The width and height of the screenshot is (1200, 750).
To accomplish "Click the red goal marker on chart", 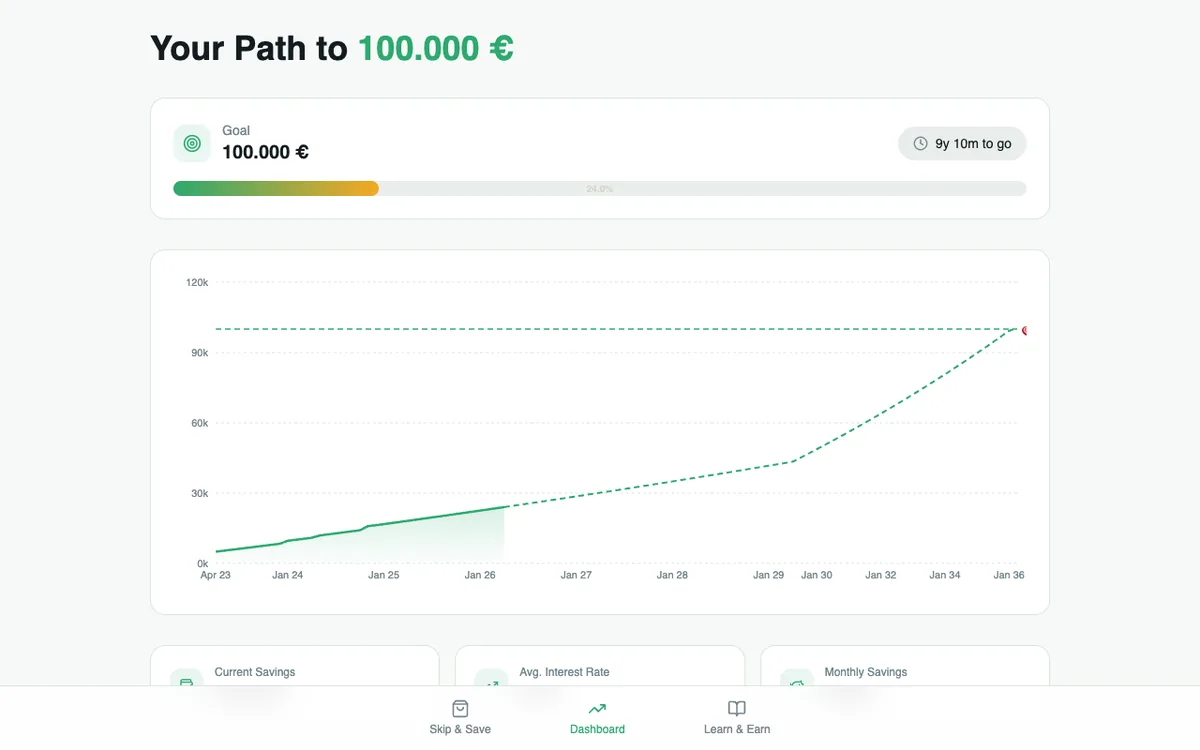I will [x=1024, y=330].
